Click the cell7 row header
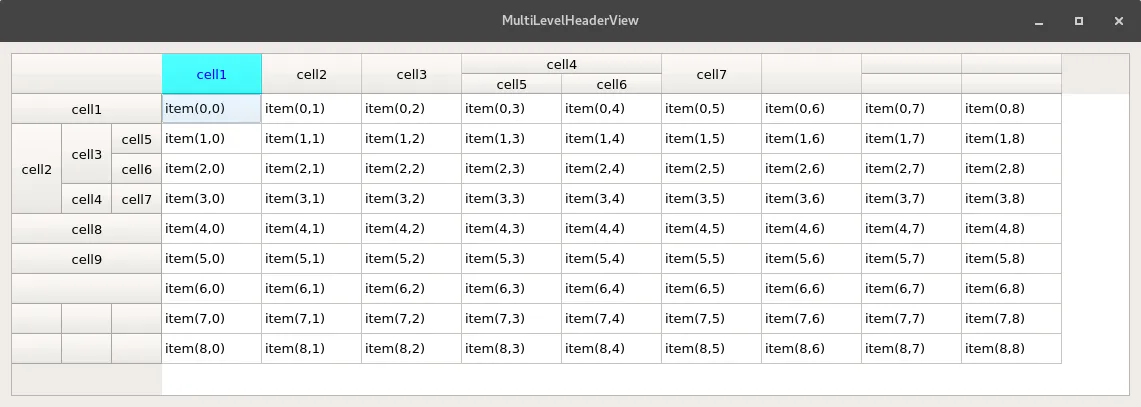Image resolution: width=1141 pixels, height=407 pixels. 136,199
